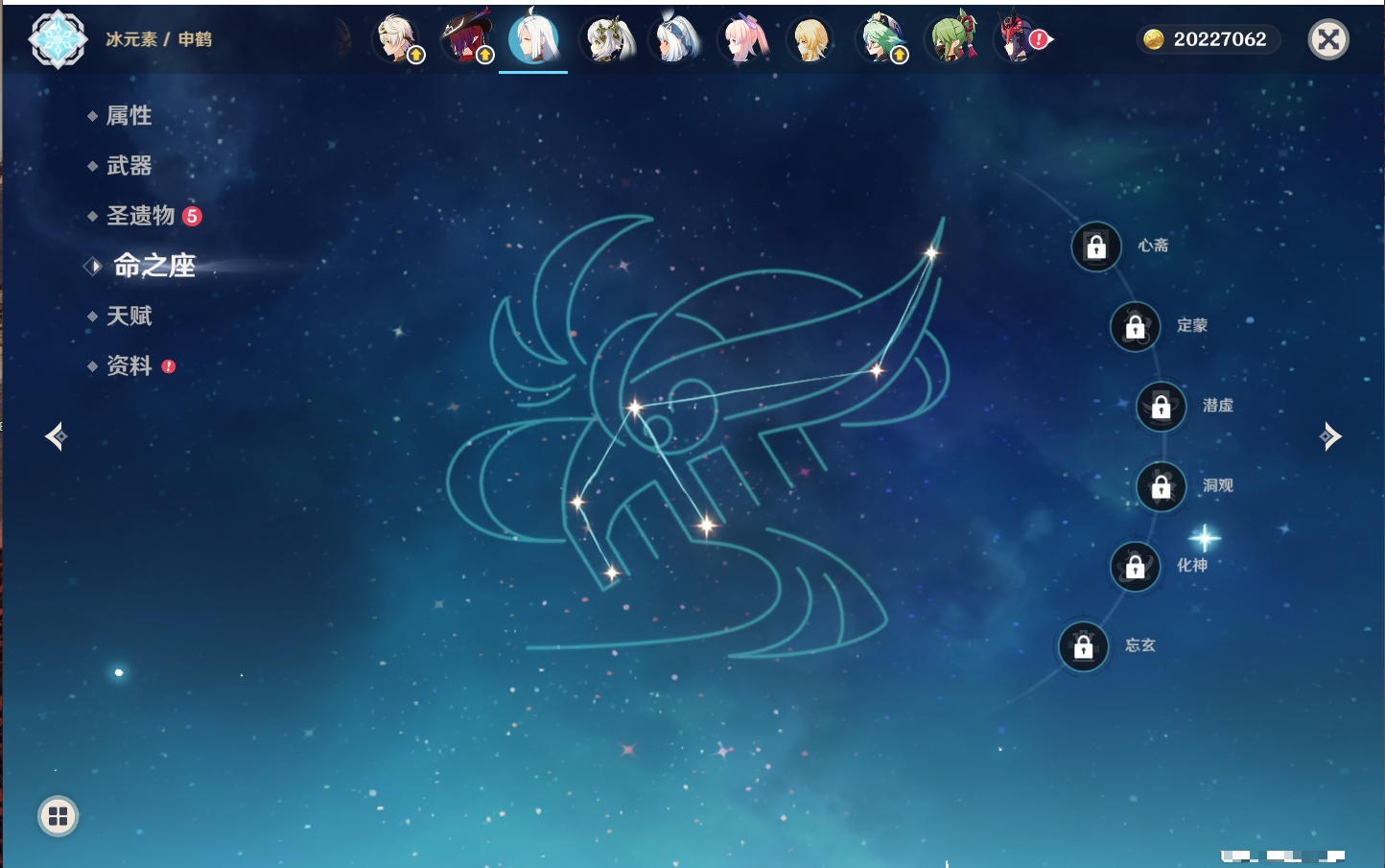Screen dimensions: 1385x868
Task: Open the locked 潜虚 constellation node
Action: point(1161,407)
